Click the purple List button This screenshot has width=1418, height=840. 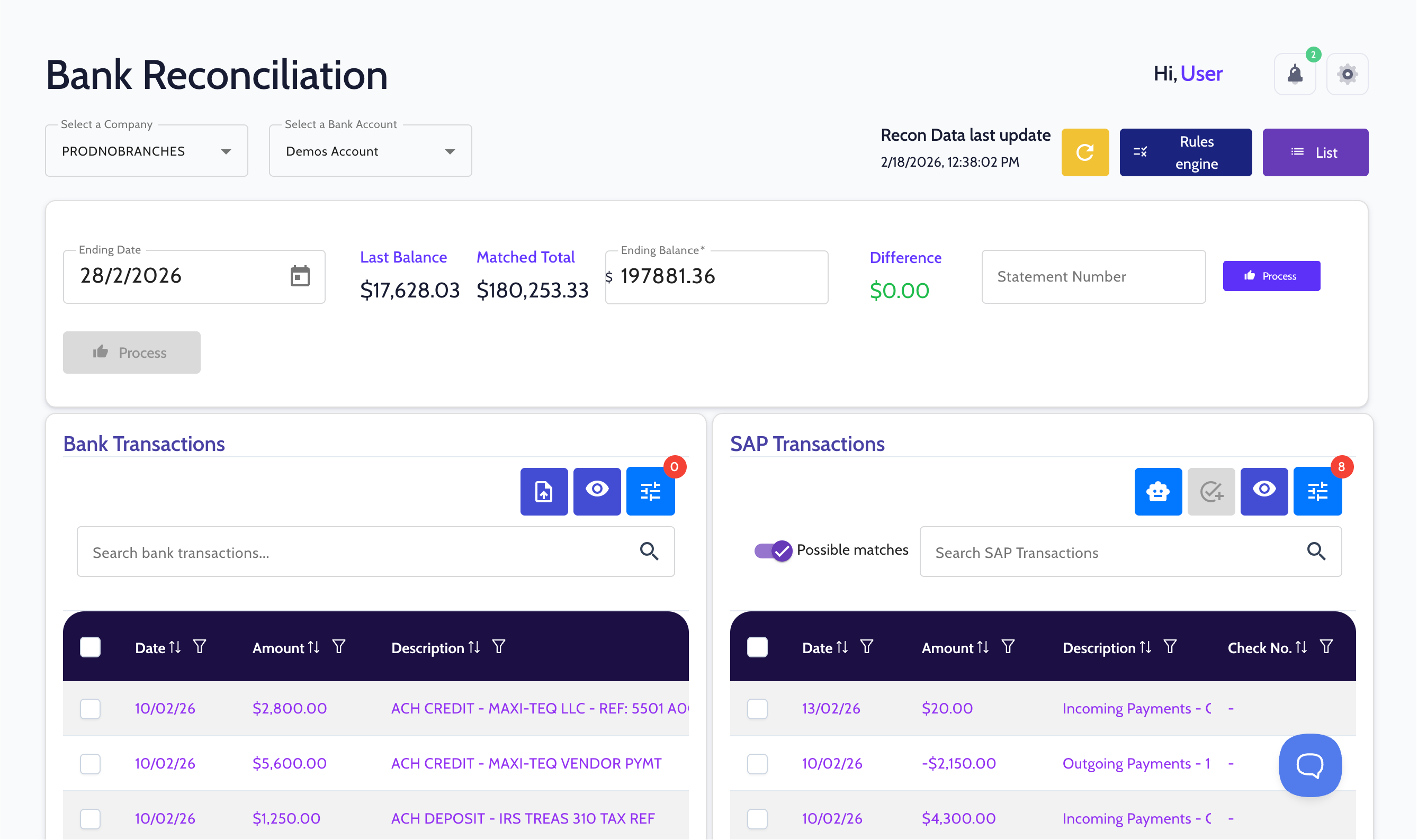click(x=1316, y=152)
